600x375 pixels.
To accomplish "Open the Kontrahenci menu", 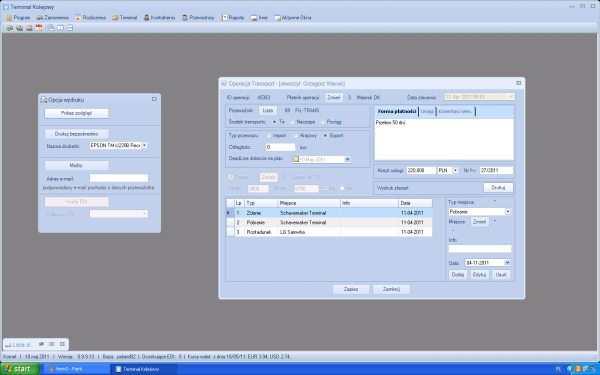I will click(159, 18).
